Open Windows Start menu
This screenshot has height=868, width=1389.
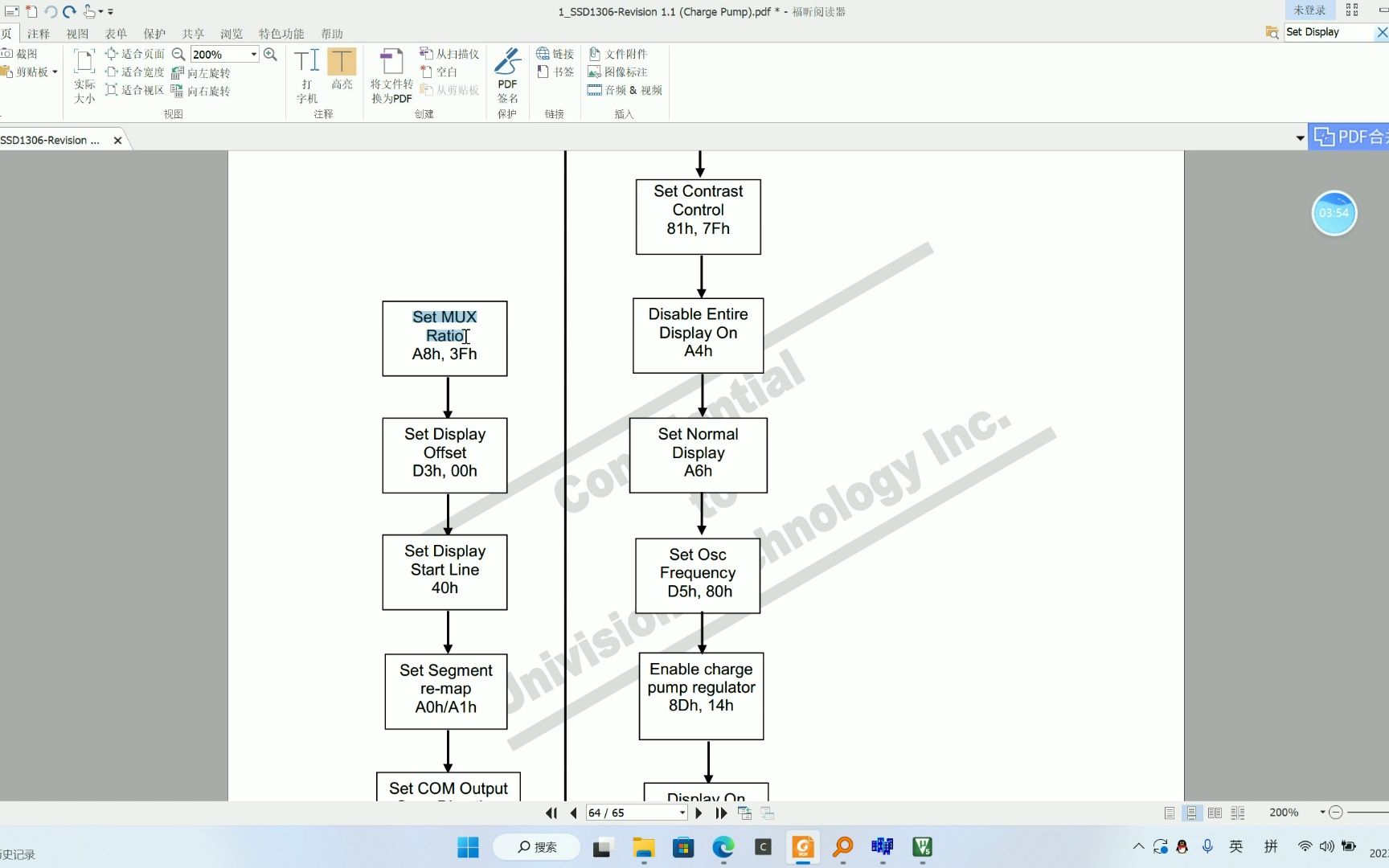(x=468, y=847)
